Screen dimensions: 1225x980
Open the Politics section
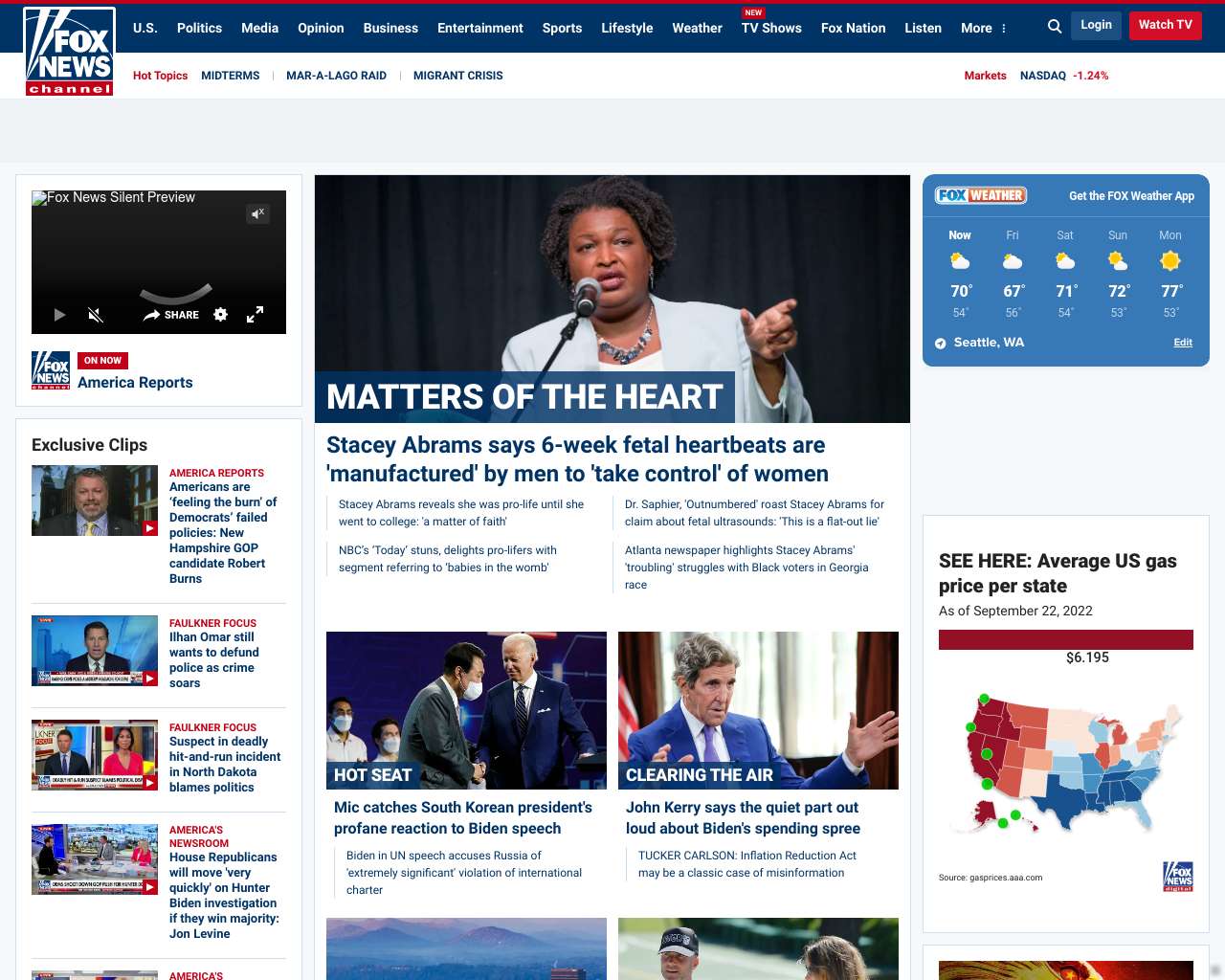199,28
